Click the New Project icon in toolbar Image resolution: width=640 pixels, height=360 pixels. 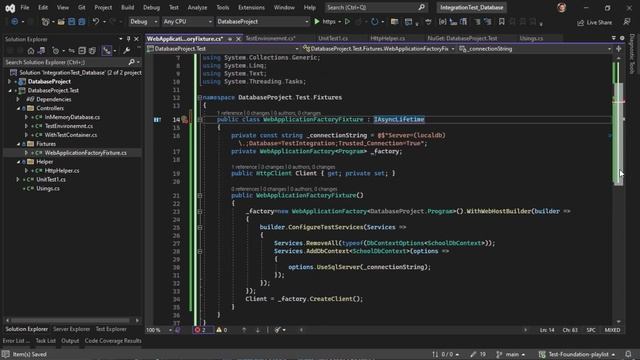(45, 22)
